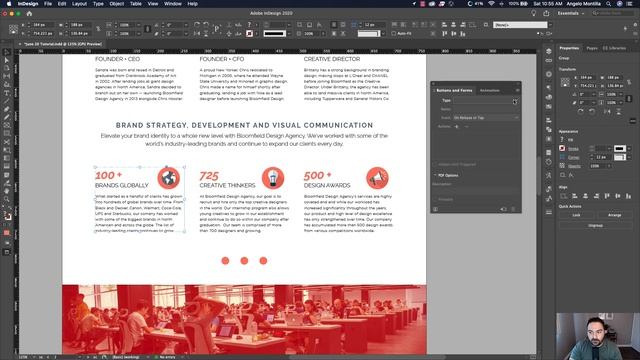This screenshot has height=360, width=640.
Task: Select the Selection tool in the toolbox
Action: coord(7,52)
